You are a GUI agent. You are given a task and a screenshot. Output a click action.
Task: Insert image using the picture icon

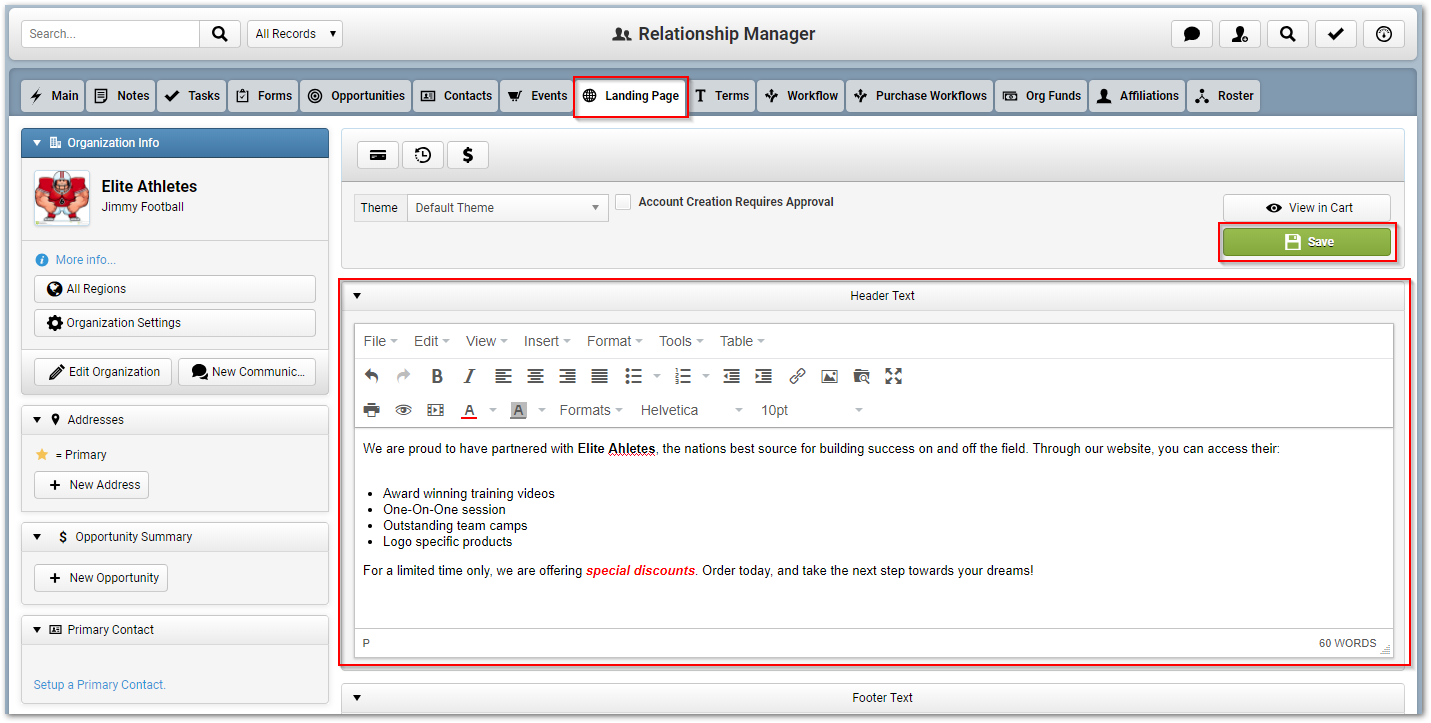tap(829, 376)
